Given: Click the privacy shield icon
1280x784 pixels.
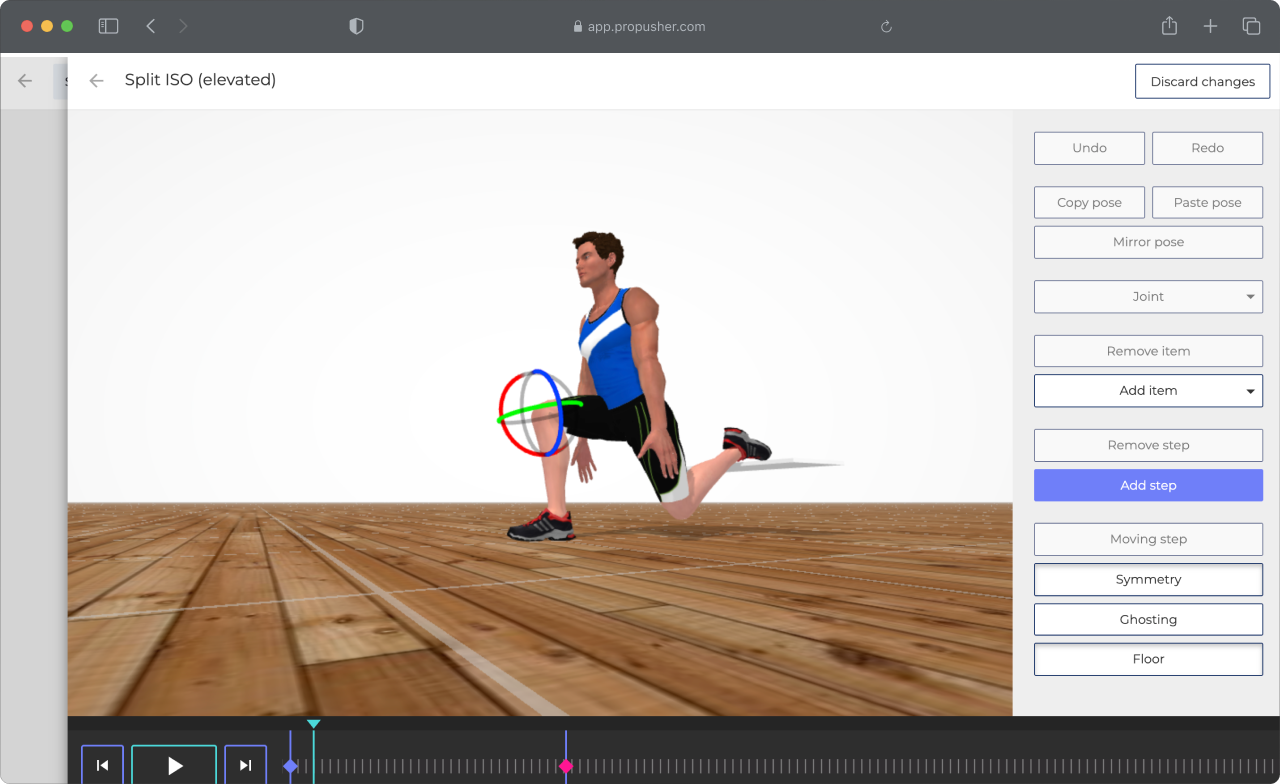Looking at the screenshot, I should (356, 27).
